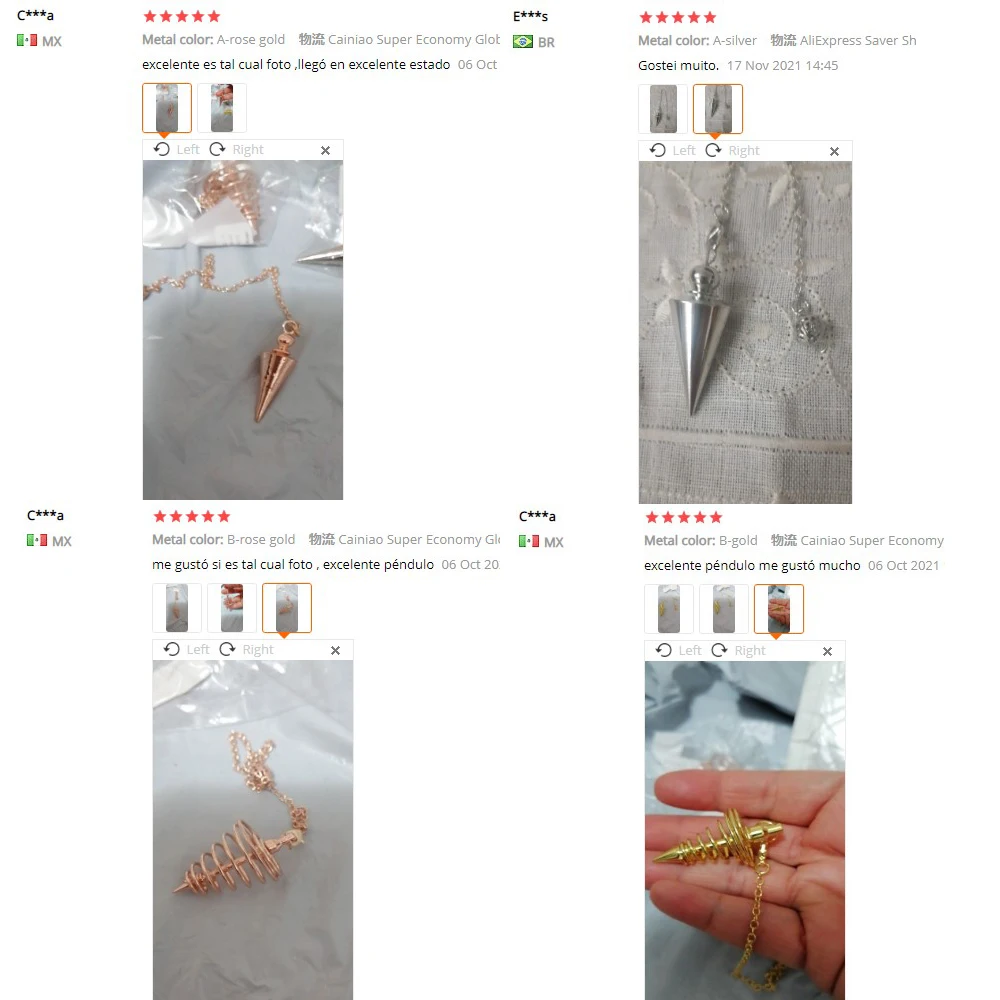The height and width of the screenshot is (1000, 1000).
Task: Rotate the silver pendulum photo right
Action: 732,151
